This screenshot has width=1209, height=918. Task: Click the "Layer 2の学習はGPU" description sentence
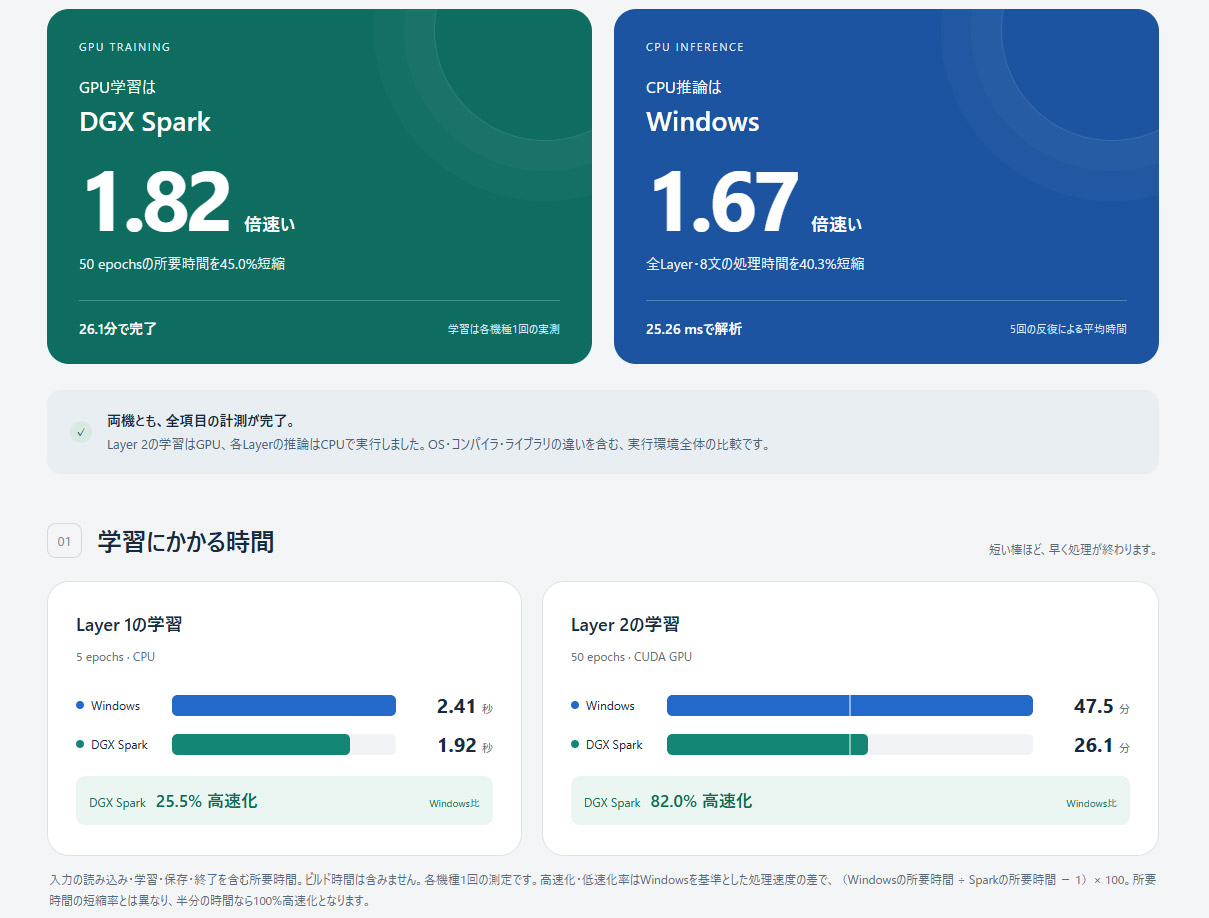coord(438,444)
